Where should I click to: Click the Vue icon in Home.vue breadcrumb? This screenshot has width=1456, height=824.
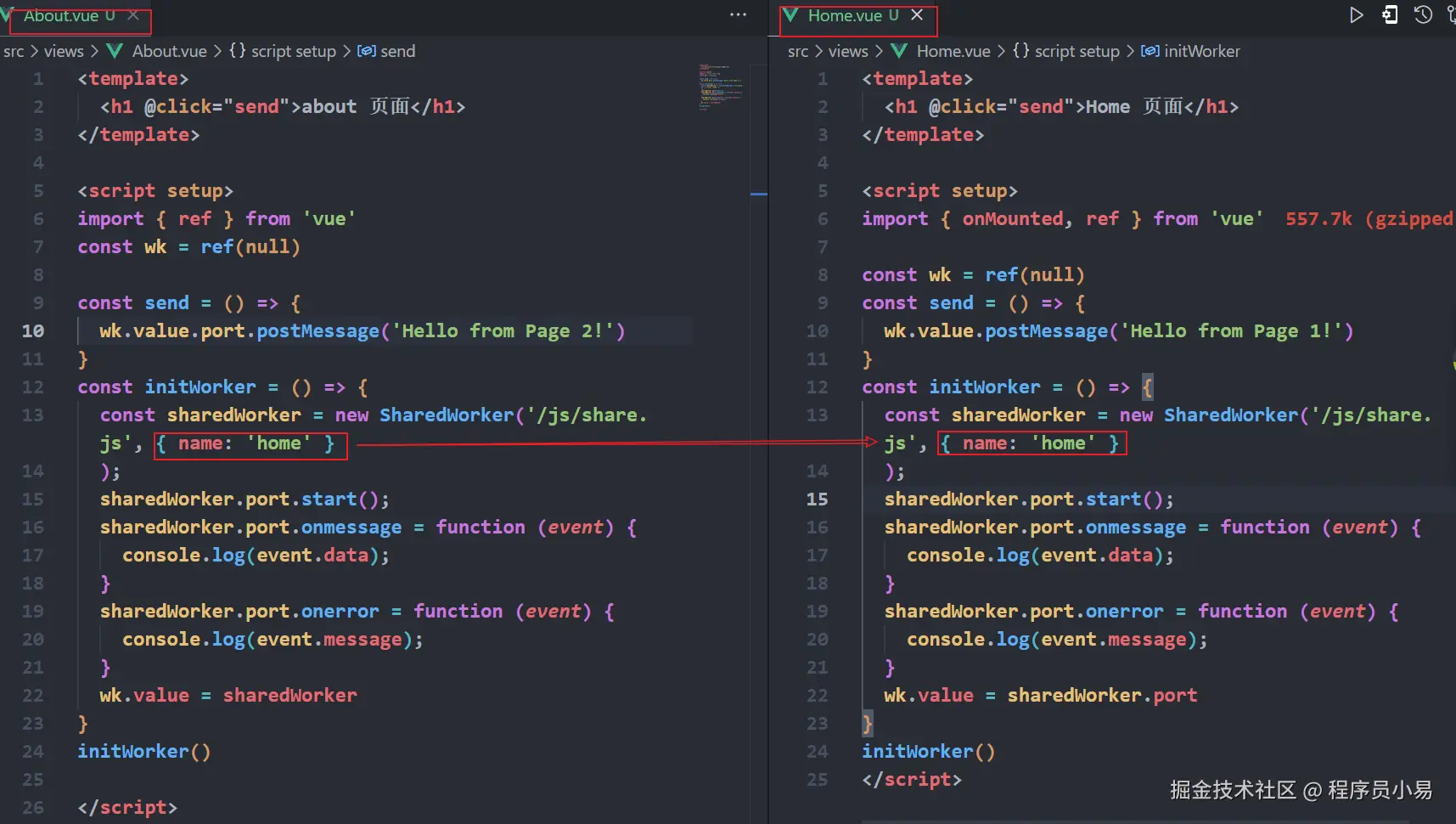pos(899,51)
